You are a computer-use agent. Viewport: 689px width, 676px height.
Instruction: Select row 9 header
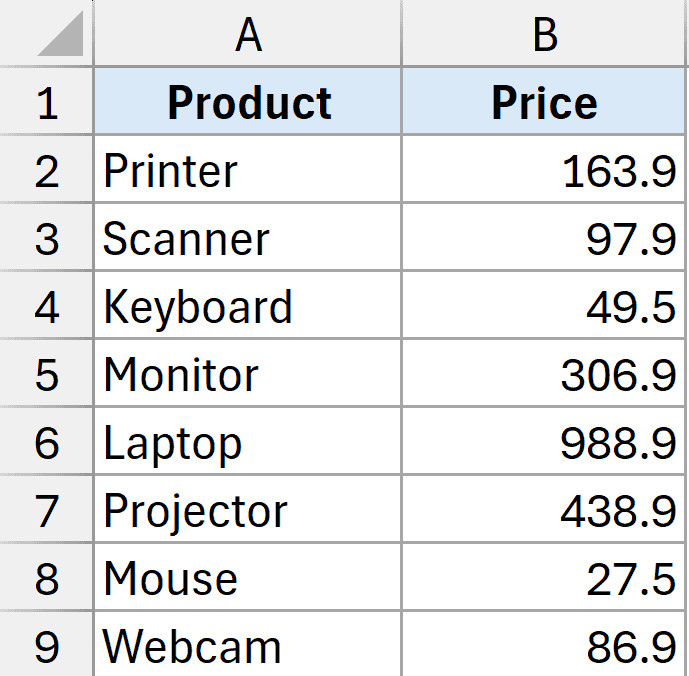click(x=47, y=647)
